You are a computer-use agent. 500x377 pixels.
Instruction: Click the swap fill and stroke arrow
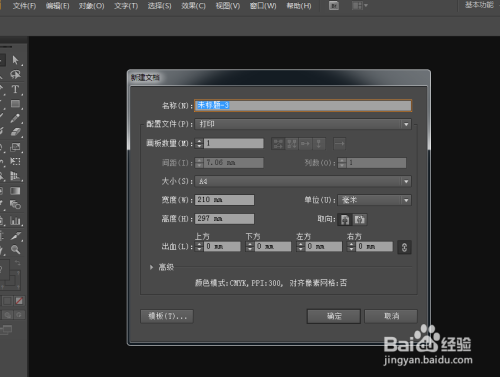click(x=17, y=263)
